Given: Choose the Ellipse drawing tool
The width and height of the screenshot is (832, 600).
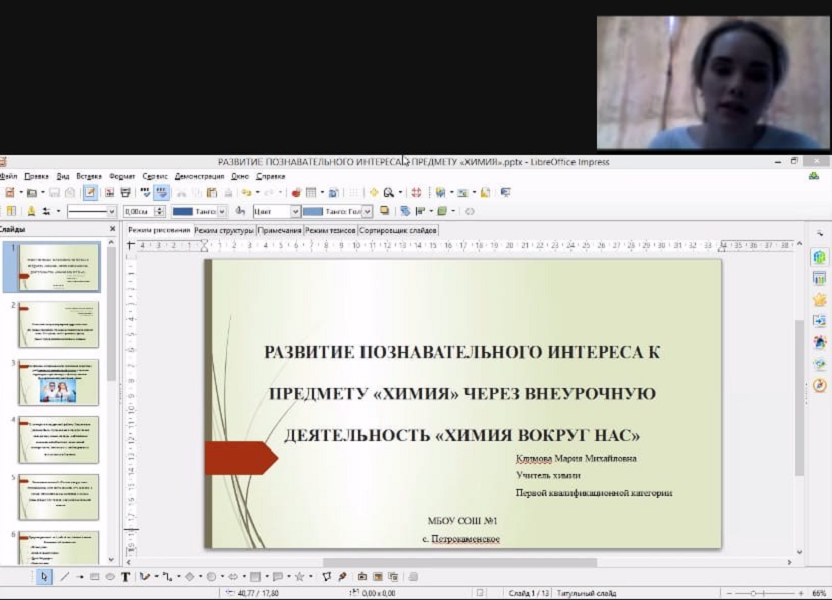Looking at the screenshot, I should [x=109, y=577].
